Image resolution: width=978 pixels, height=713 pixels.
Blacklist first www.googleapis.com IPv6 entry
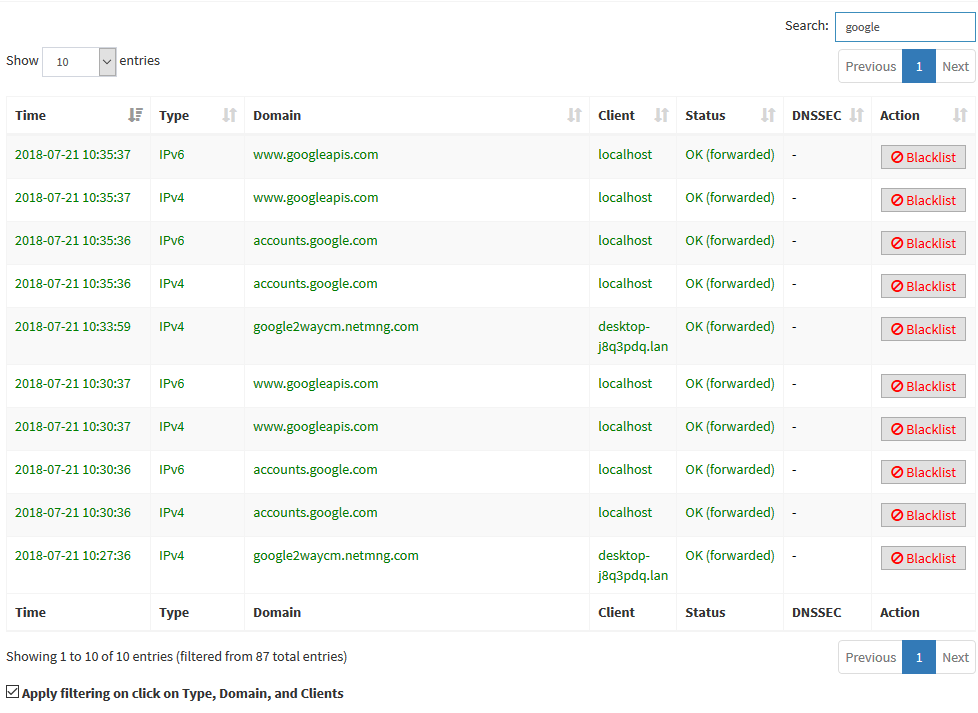(x=922, y=157)
